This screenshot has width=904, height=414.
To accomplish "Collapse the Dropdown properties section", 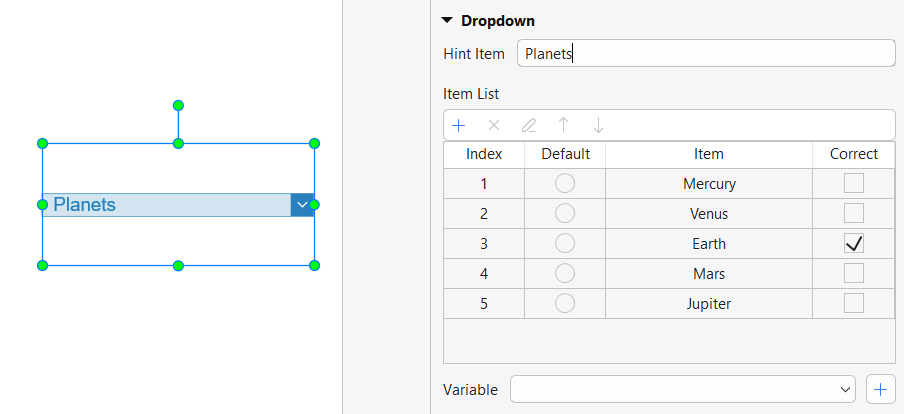I will [447, 20].
